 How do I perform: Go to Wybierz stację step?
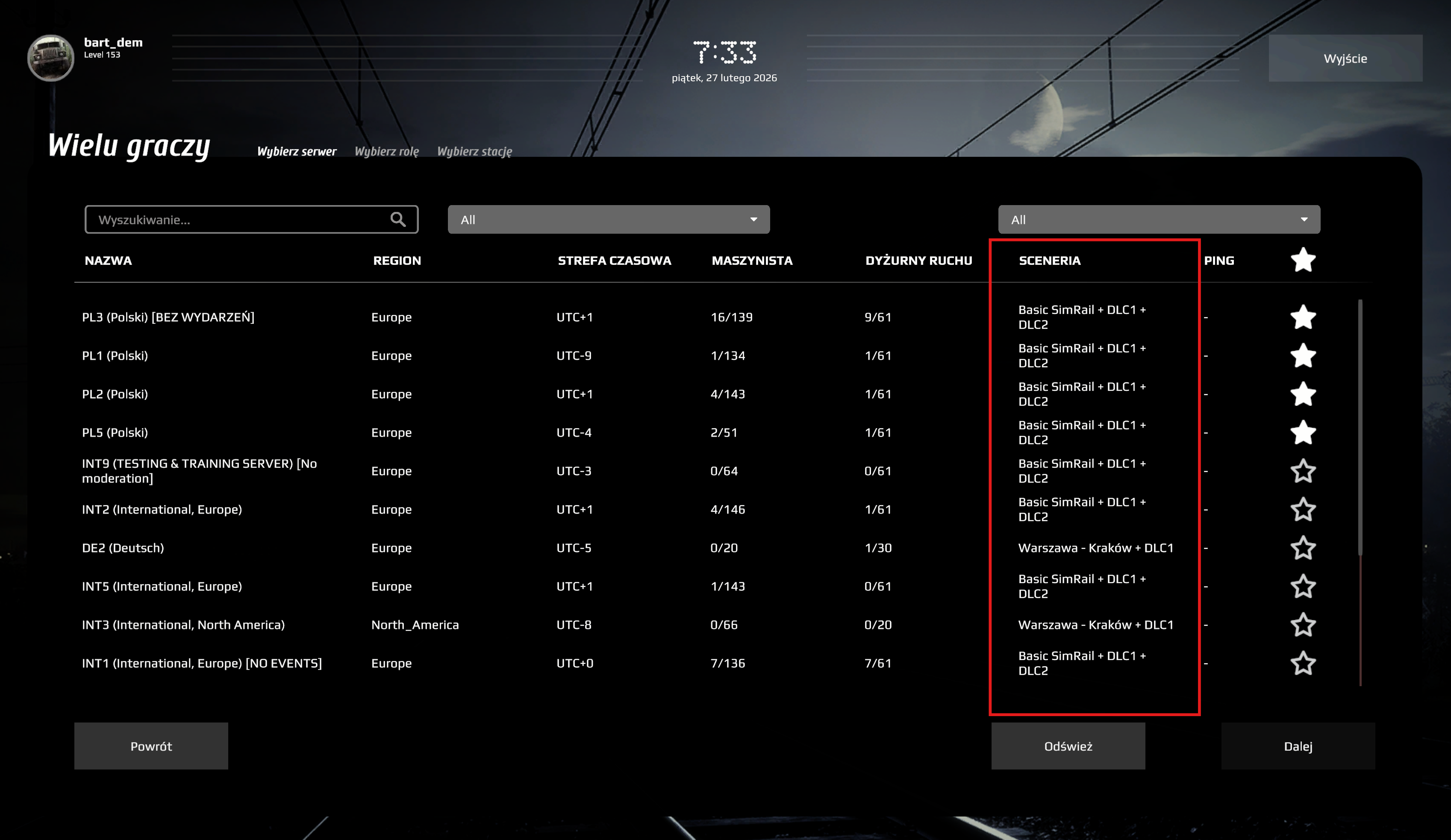click(x=474, y=151)
